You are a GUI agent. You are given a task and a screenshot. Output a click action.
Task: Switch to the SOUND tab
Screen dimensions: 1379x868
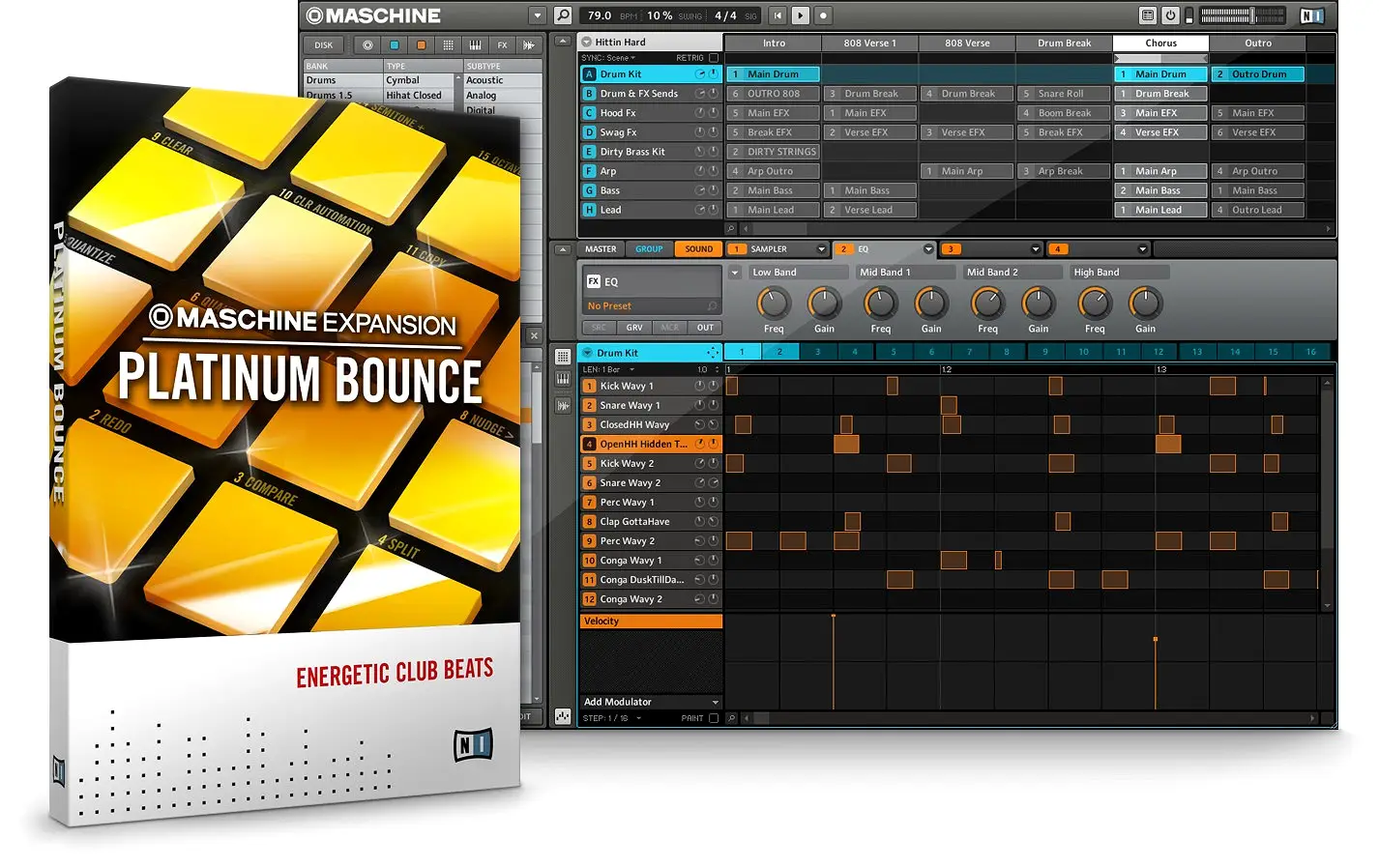tap(698, 249)
